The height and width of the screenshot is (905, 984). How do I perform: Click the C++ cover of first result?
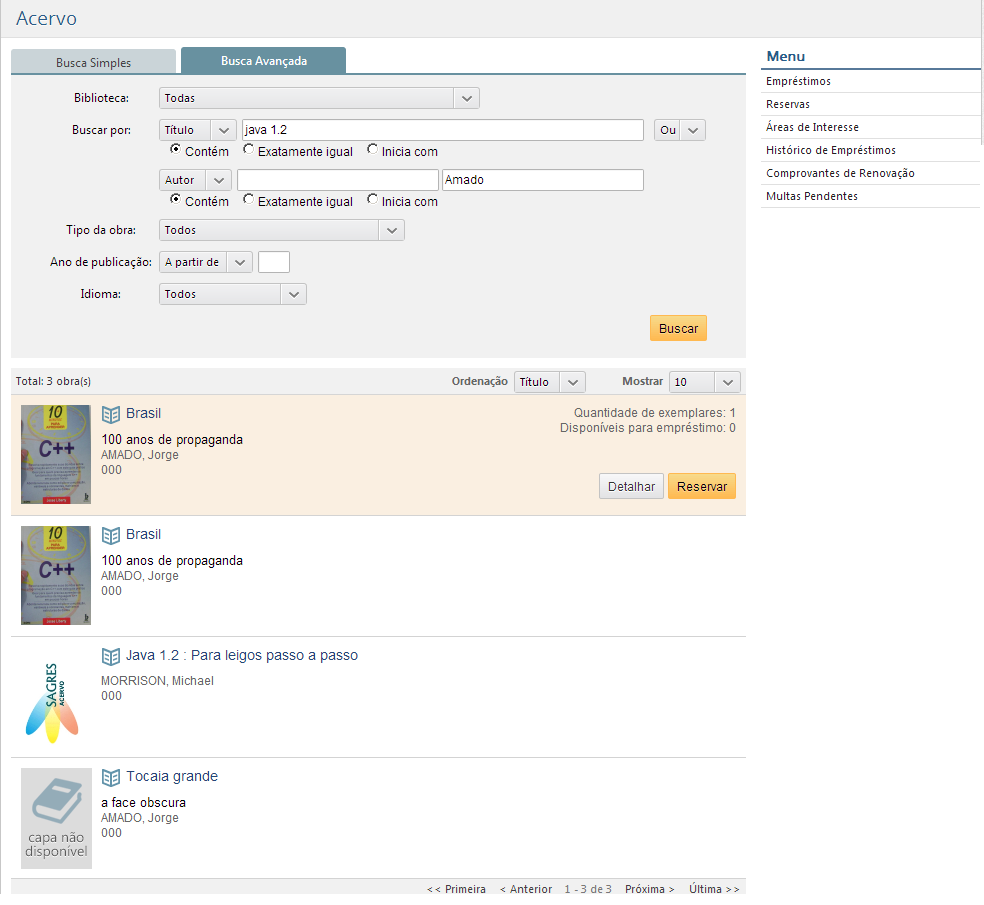tap(56, 455)
